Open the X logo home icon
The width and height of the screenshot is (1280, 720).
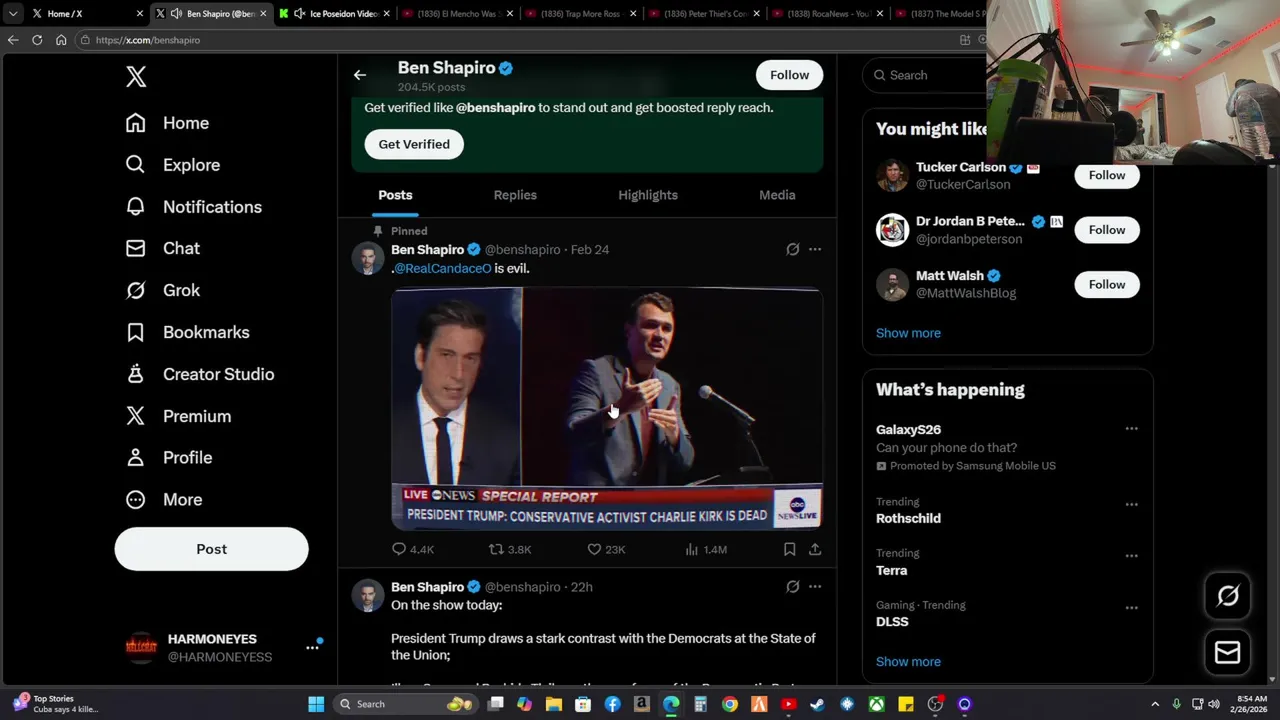pyautogui.click(x=136, y=77)
